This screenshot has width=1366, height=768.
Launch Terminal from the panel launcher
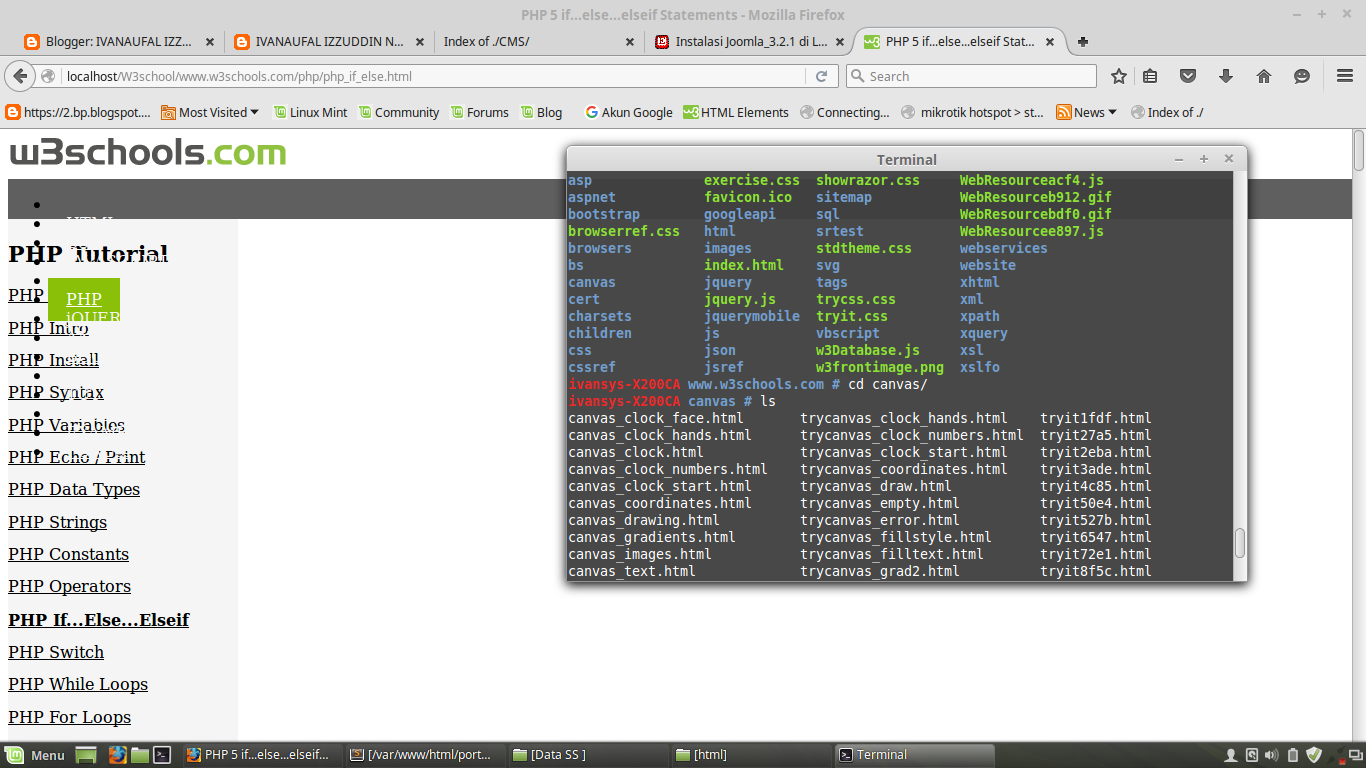tap(162, 755)
